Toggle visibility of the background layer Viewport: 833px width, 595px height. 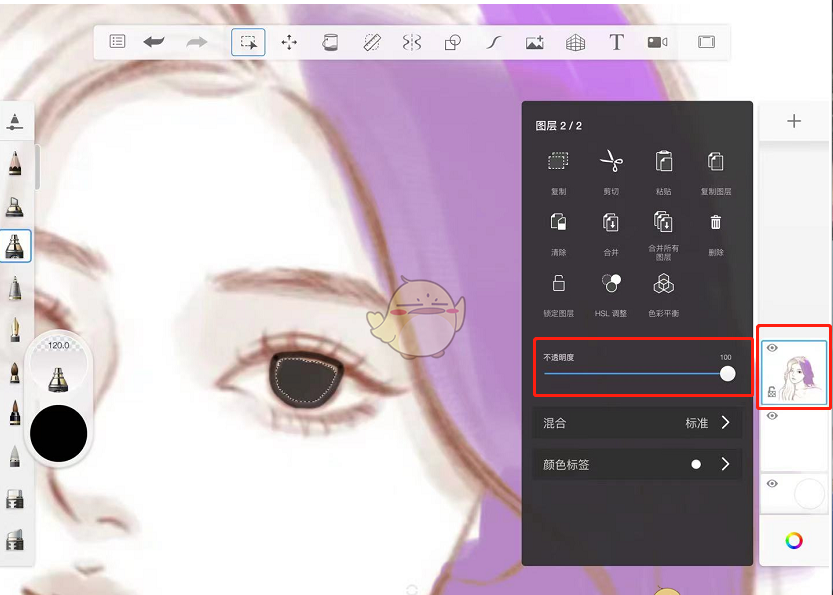click(772, 483)
